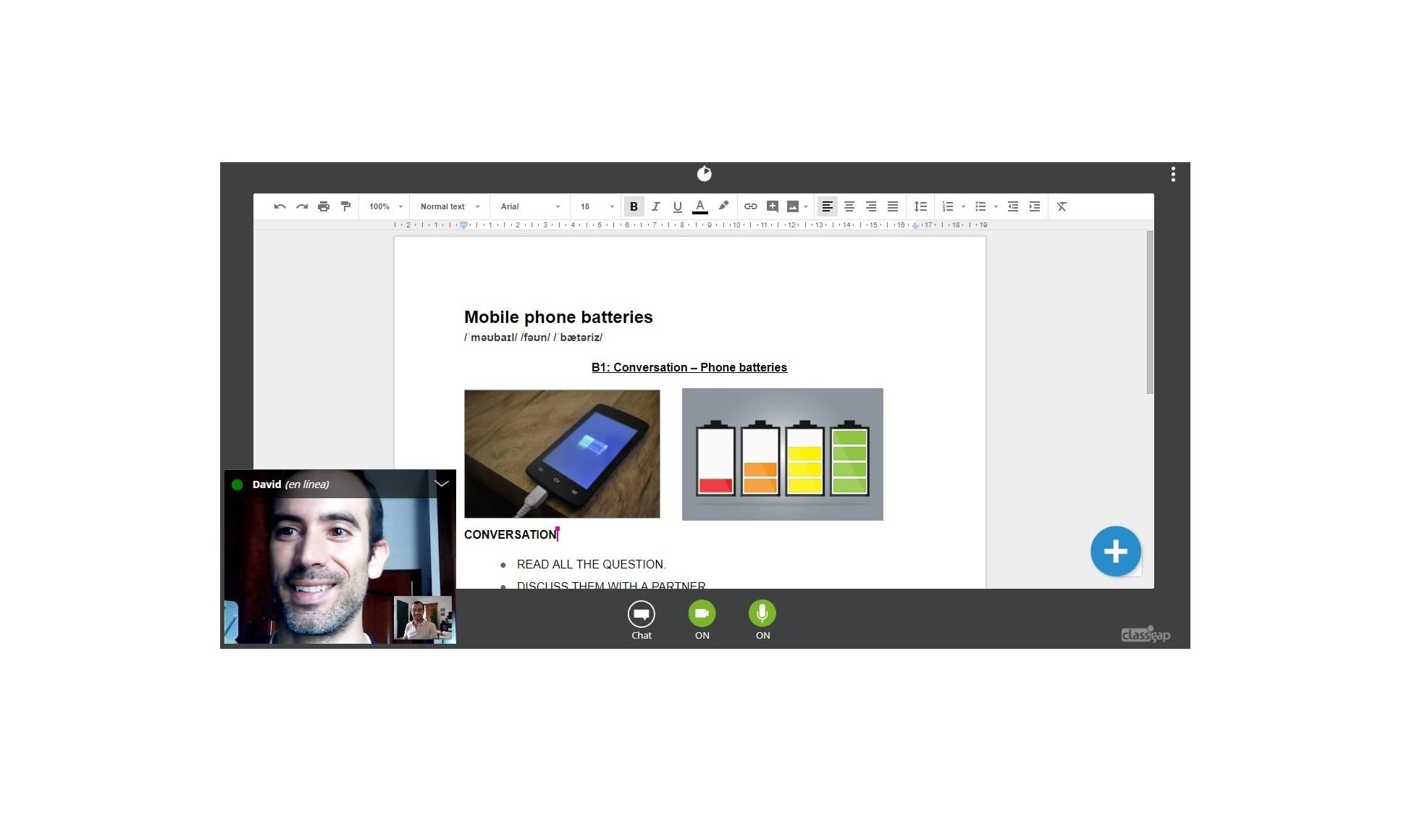Open the Arial font dropdown
The height and width of the screenshot is (840, 1425).
tap(530, 207)
